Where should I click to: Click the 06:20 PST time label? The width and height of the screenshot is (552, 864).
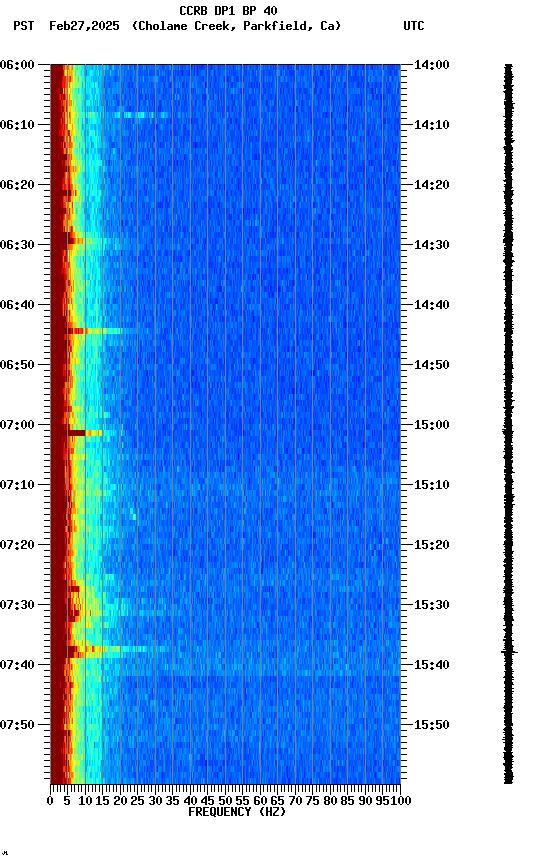click(x=17, y=185)
